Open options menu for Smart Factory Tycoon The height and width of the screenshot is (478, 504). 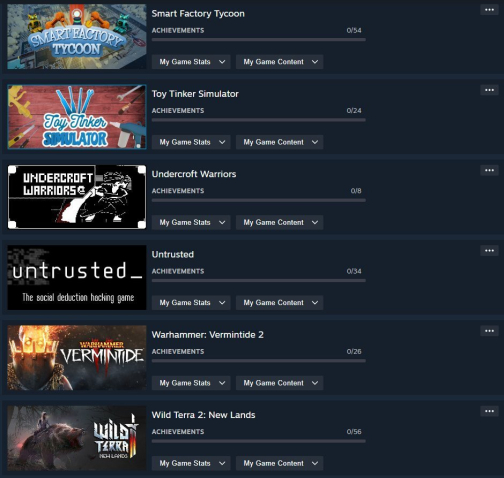[489, 10]
